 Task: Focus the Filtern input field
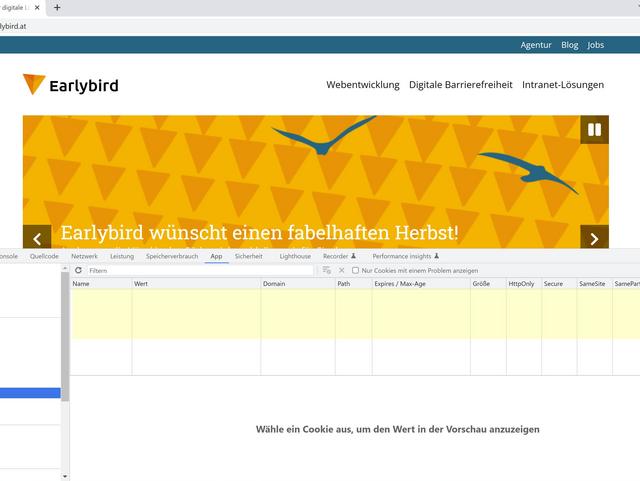click(x=200, y=270)
